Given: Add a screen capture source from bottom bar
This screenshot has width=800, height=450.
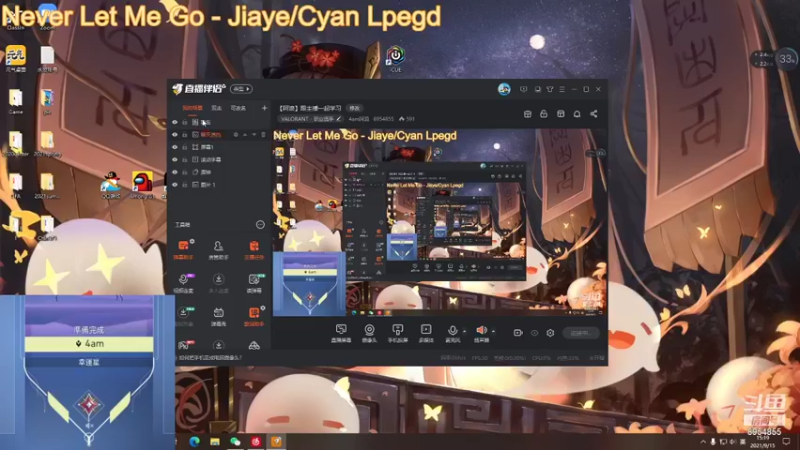Looking at the screenshot, I should pos(341,333).
